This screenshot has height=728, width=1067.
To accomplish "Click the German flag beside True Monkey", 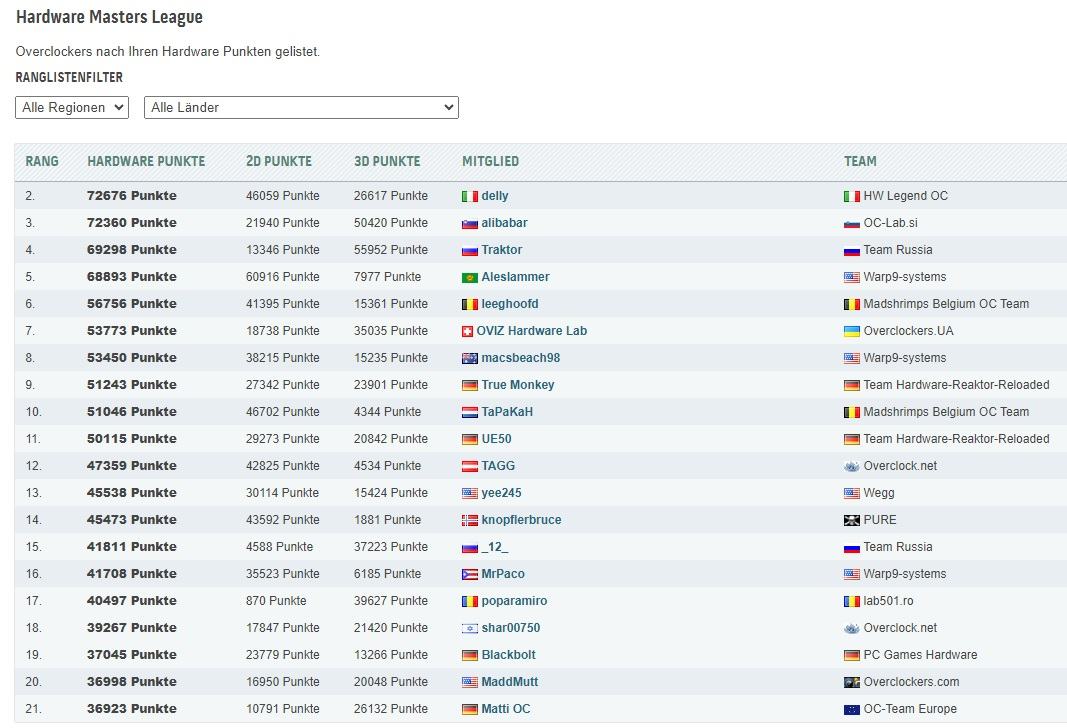I will (470, 386).
